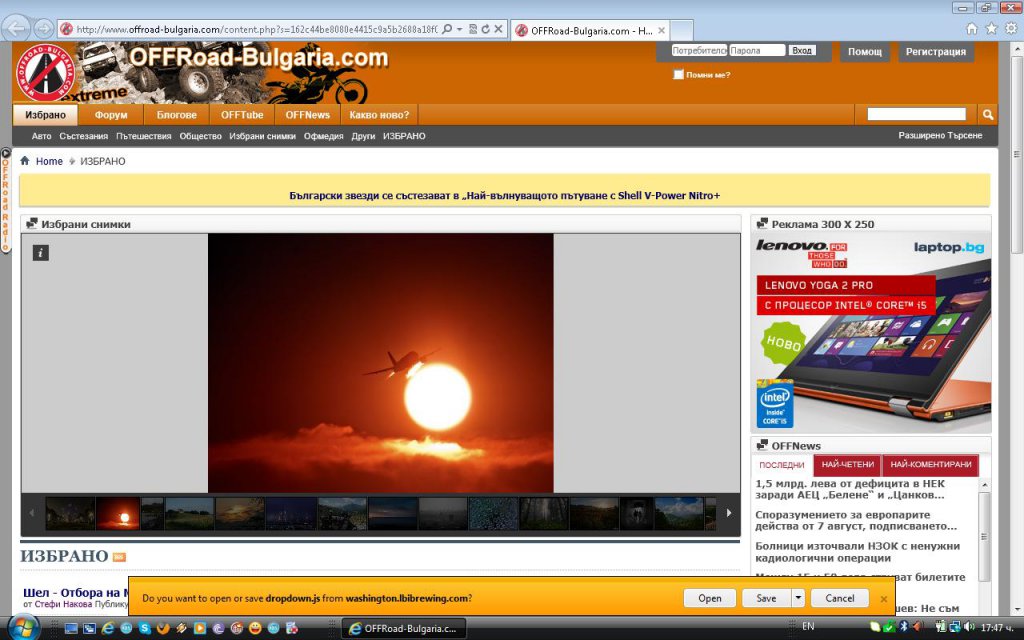This screenshot has width=1024, height=640.
Task: Open browser Tools gear icon
Action: [1011, 29]
